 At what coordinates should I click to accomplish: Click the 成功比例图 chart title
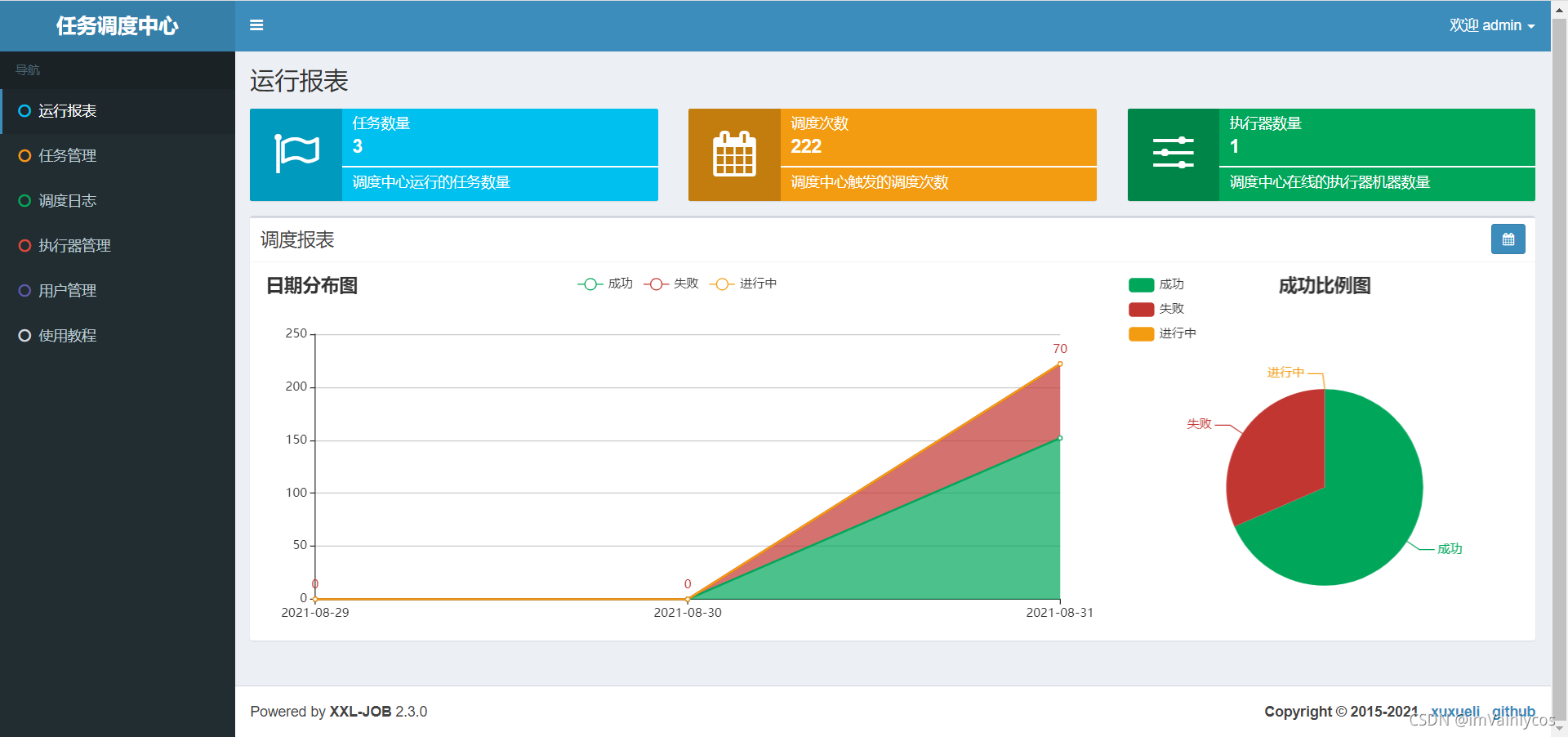[1325, 286]
